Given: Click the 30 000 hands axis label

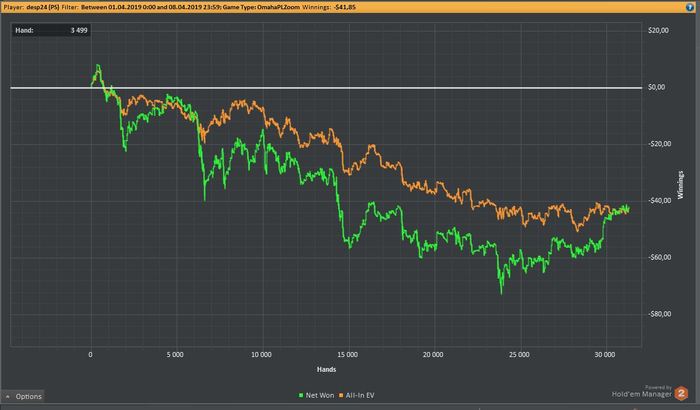Looking at the screenshot, I should pos(605,355).
